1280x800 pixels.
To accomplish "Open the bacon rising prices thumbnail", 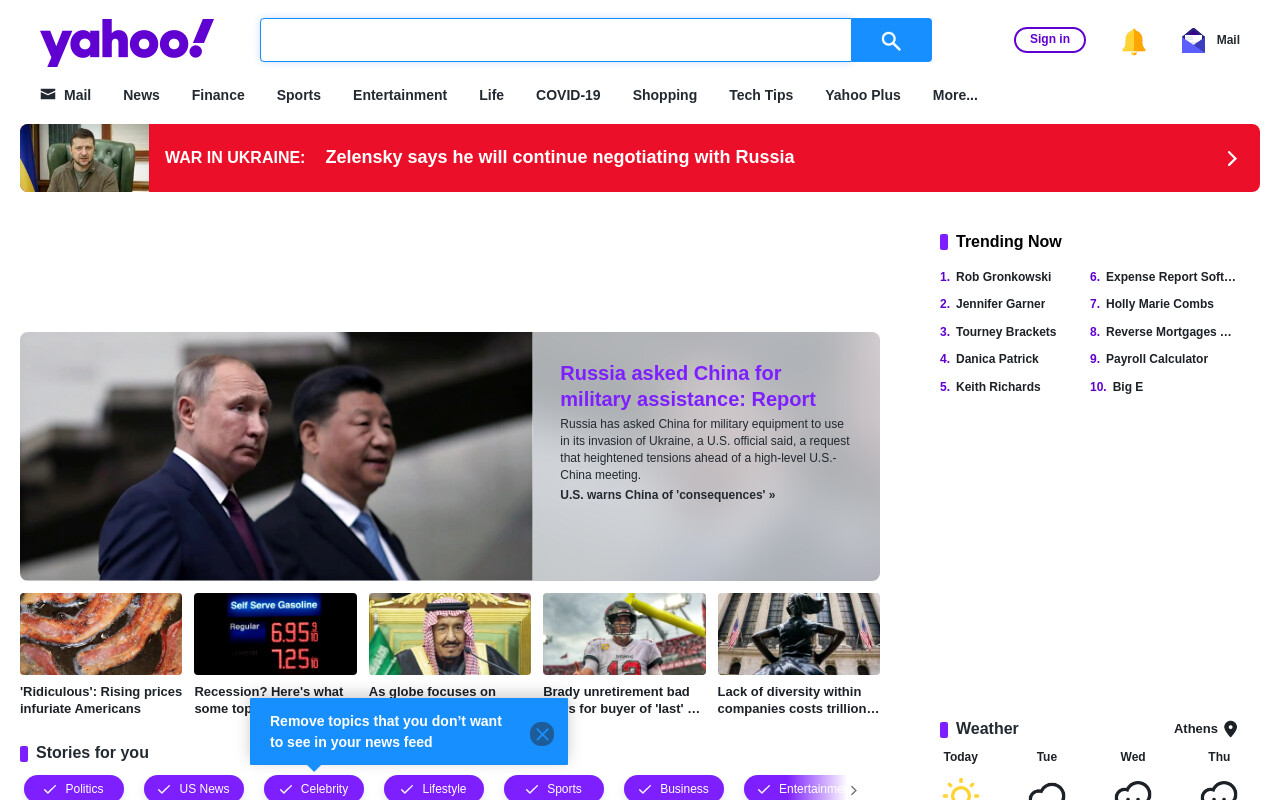I will [x=101, y=634].
